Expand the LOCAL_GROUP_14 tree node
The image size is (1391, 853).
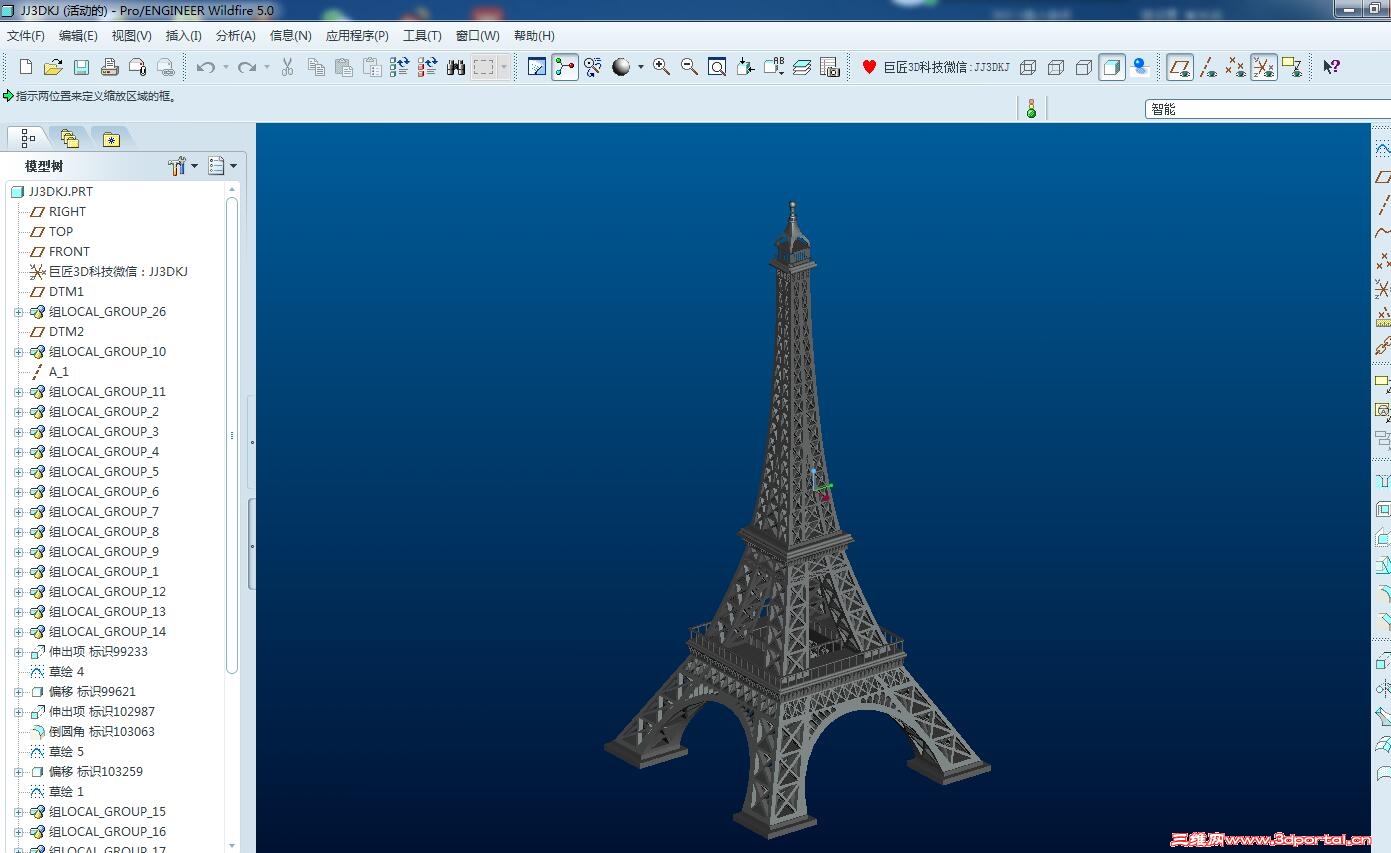[18, 632]
